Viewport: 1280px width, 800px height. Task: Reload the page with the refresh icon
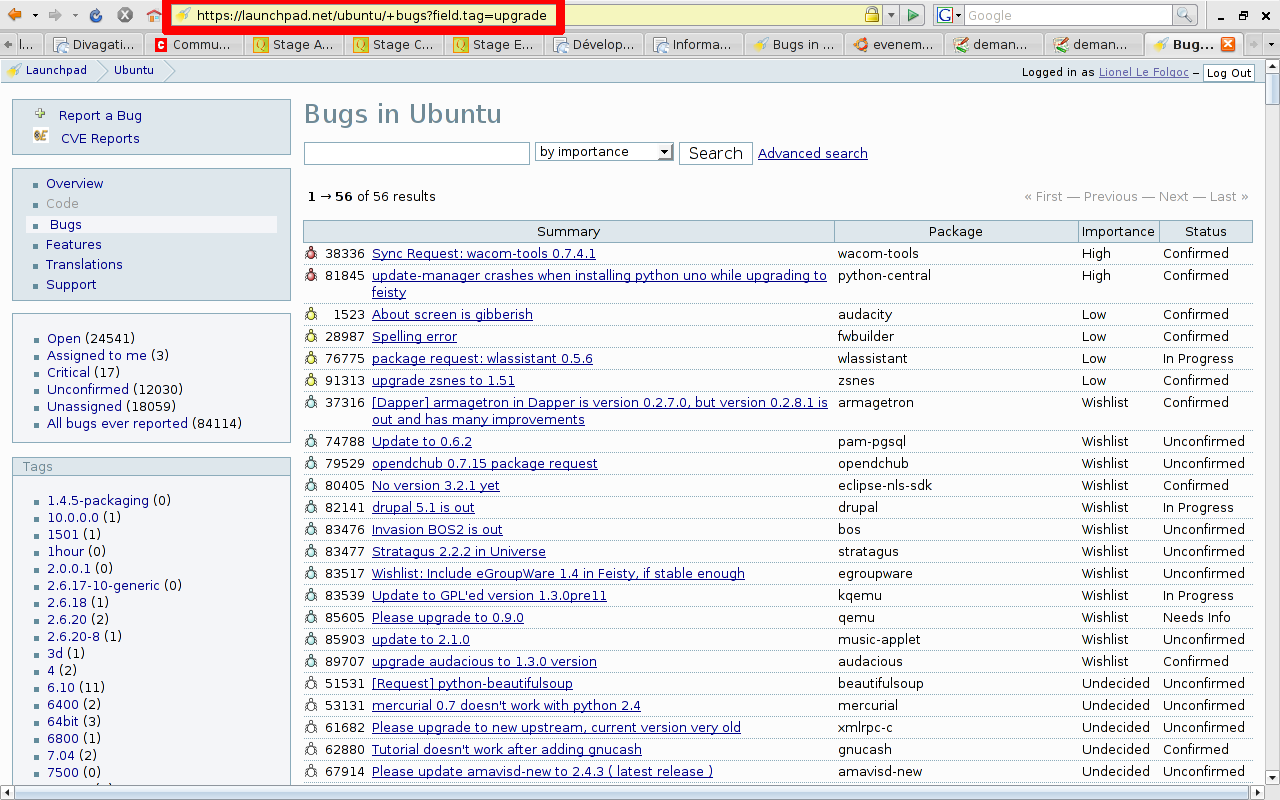(x=96, y=15)
